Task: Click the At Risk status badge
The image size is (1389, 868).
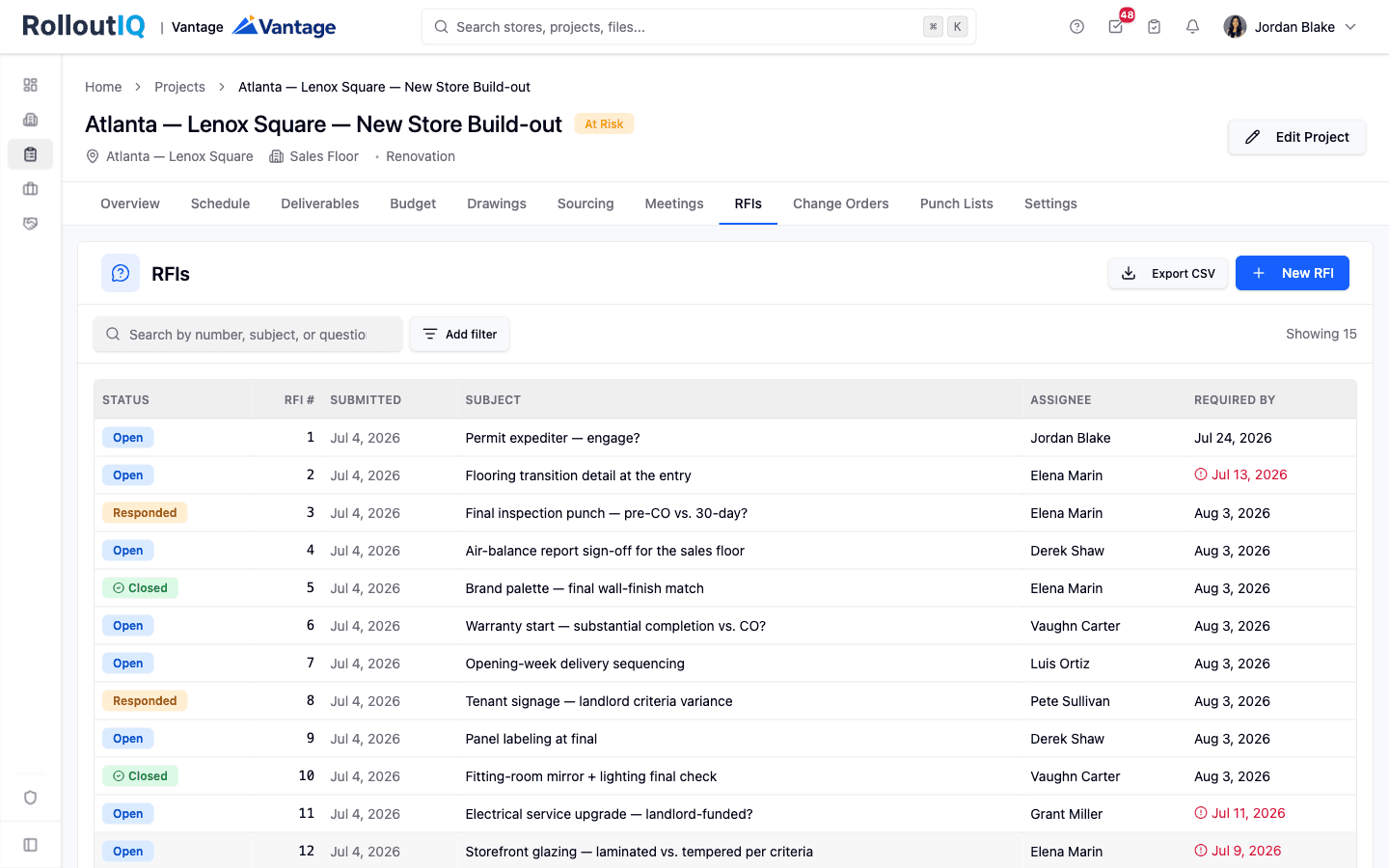Action: [604, 123]
